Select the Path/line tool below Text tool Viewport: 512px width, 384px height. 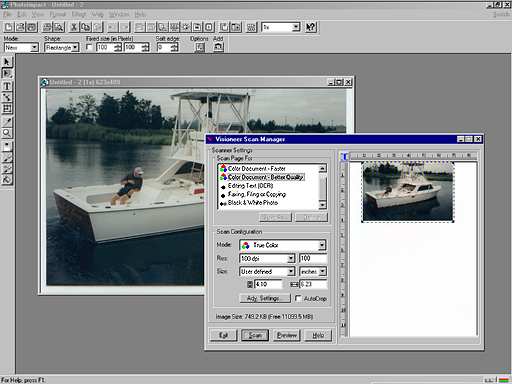[x=7, y=97]
